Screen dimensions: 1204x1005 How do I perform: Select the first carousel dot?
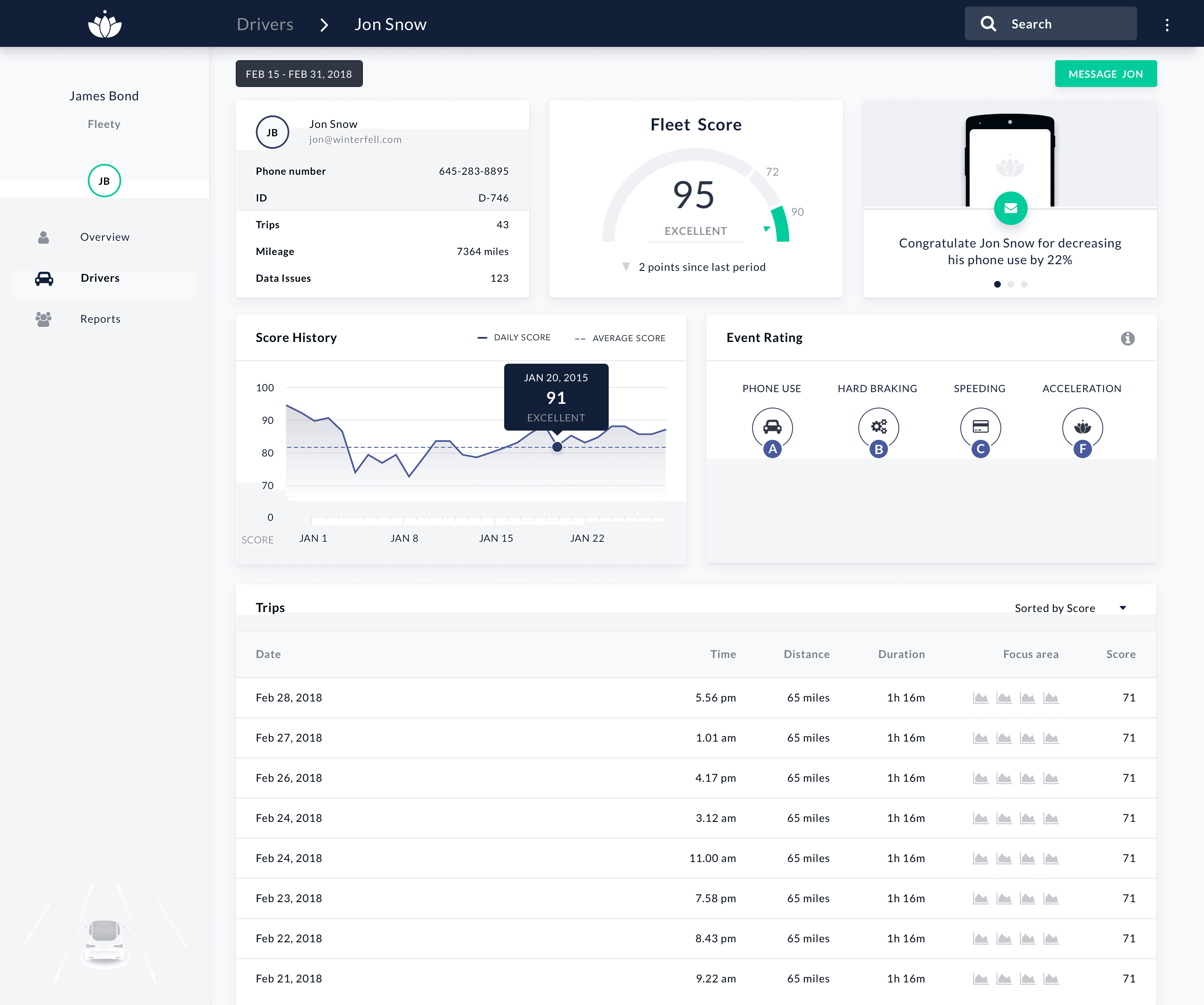997,284
